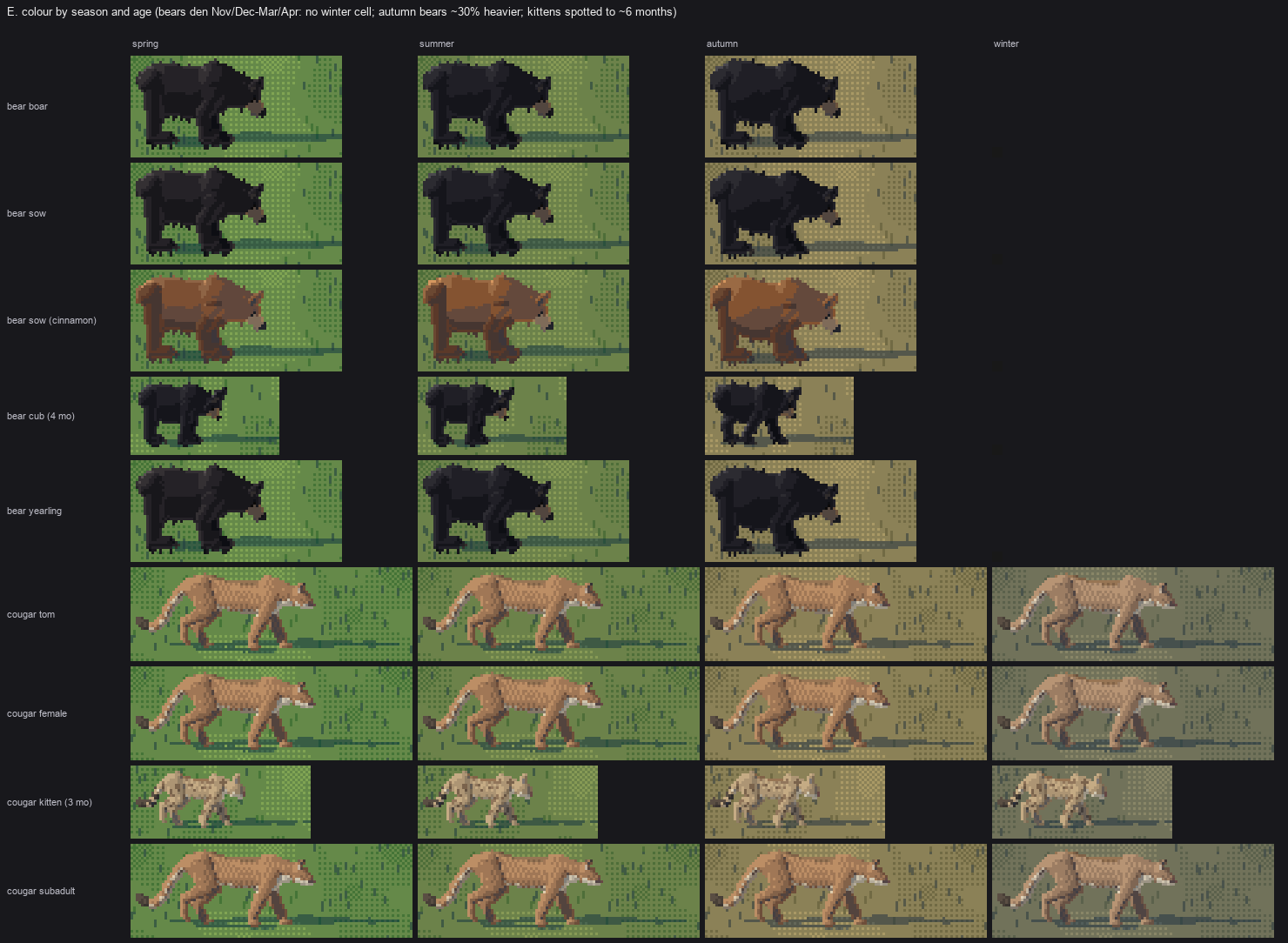Pick the cougar female spring sprite
This screenshot has height=943, width=1288.
(x=272, y=713)
